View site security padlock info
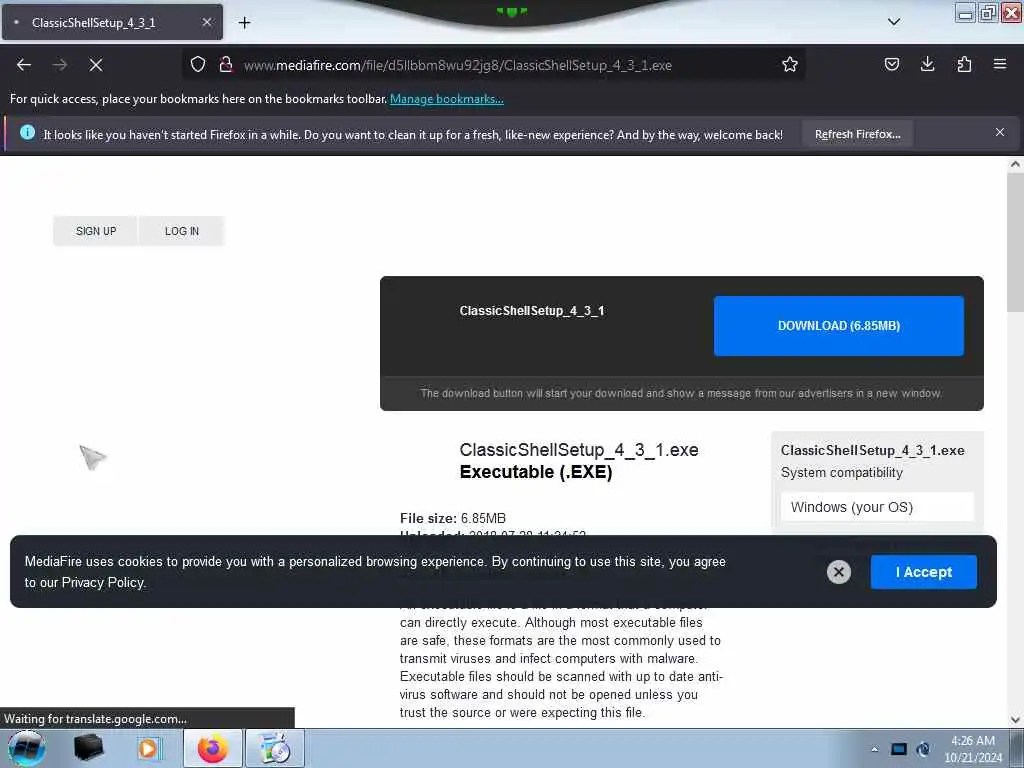This screenshot has width=1024, height=768. click(x=226, y=64)
